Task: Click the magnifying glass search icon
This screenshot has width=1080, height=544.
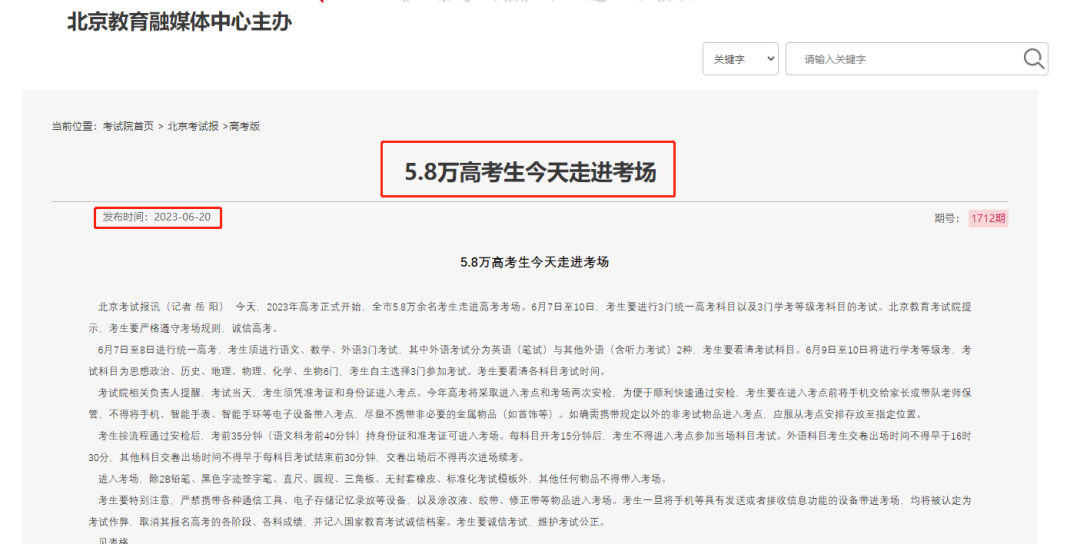Action: pyautogui.click(x=1034, y=59)
